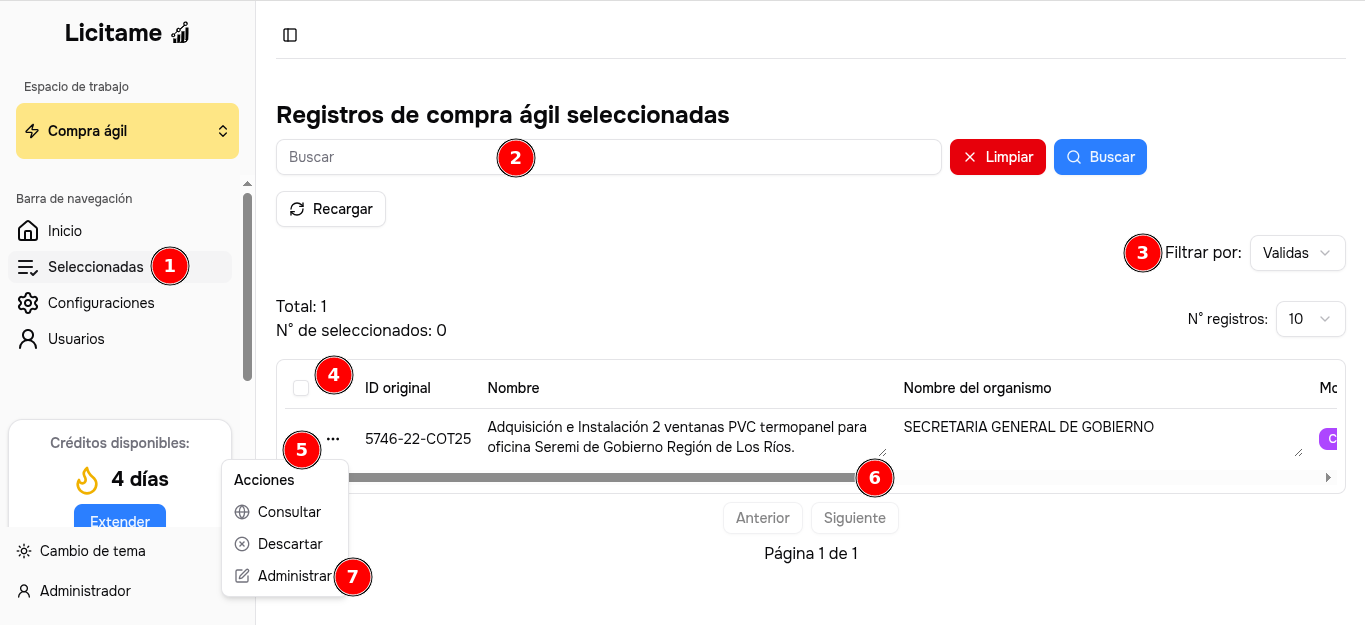Image resolution: width=1365 pixels, height=625 pixels.
Task: Open row actions three-dot menu
Action: [x=333, y=439]
